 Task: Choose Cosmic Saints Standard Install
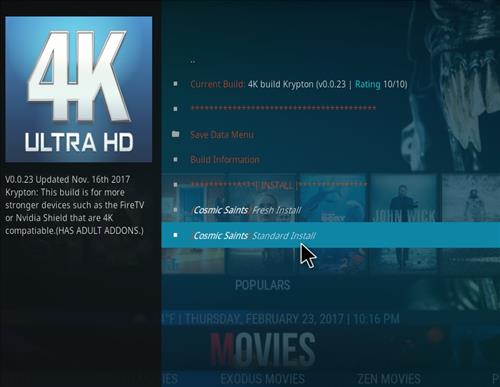[331, 235]
